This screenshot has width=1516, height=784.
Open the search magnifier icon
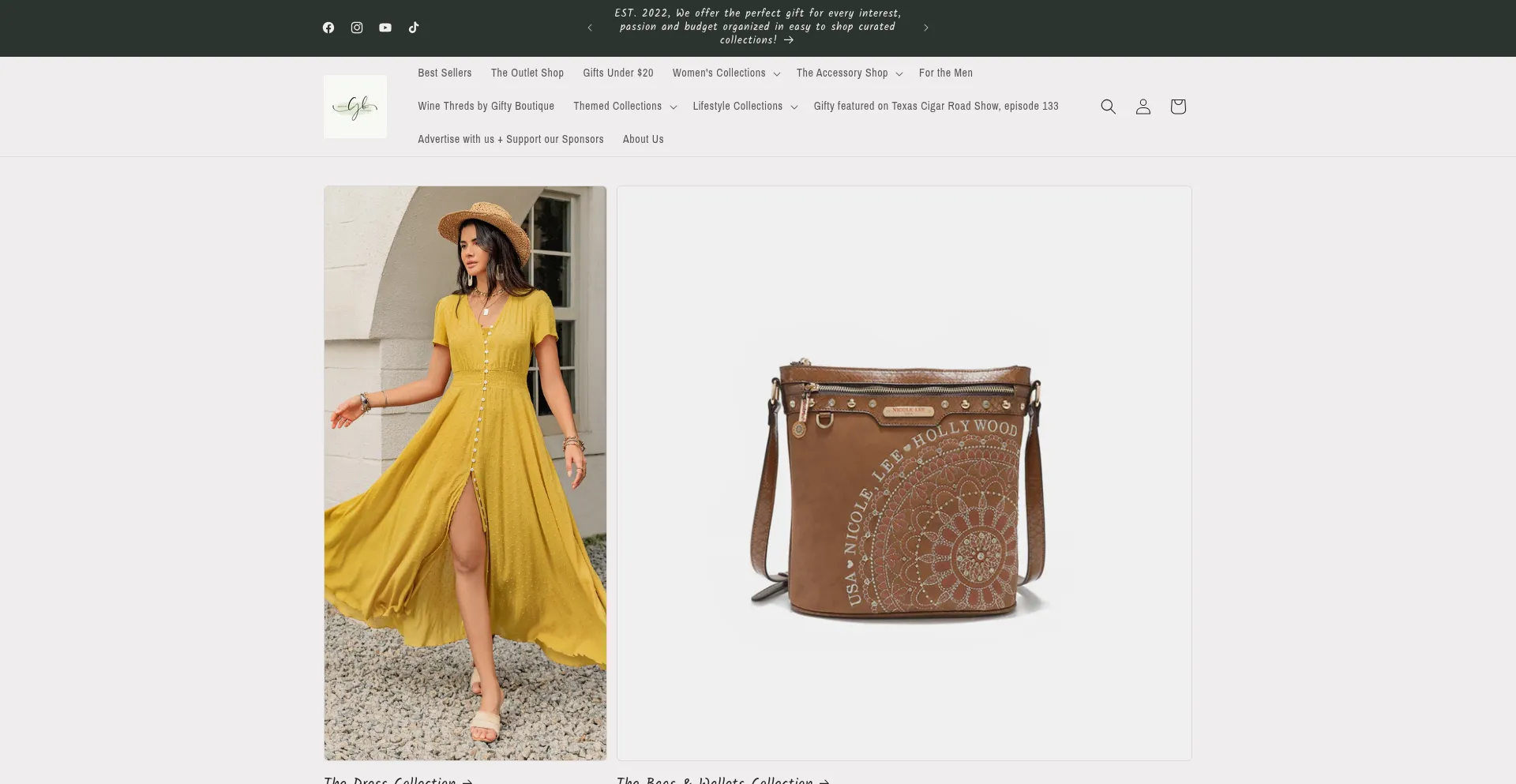(1109, 107)
